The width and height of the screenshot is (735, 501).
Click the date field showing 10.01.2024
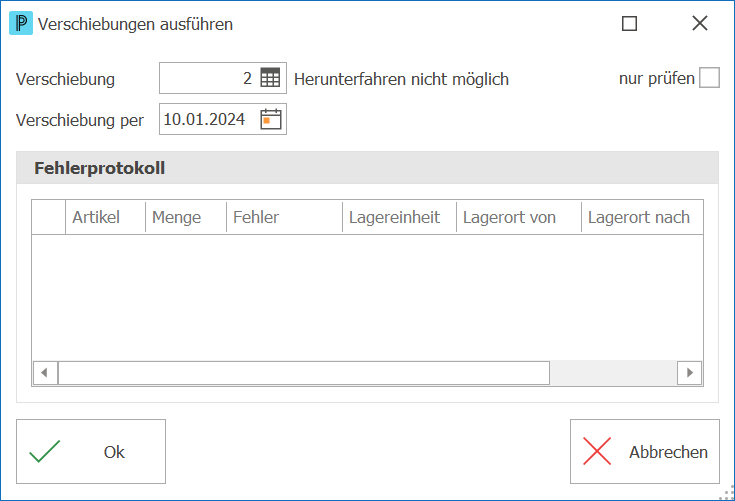pyautogui.click(x=223, y=119)
